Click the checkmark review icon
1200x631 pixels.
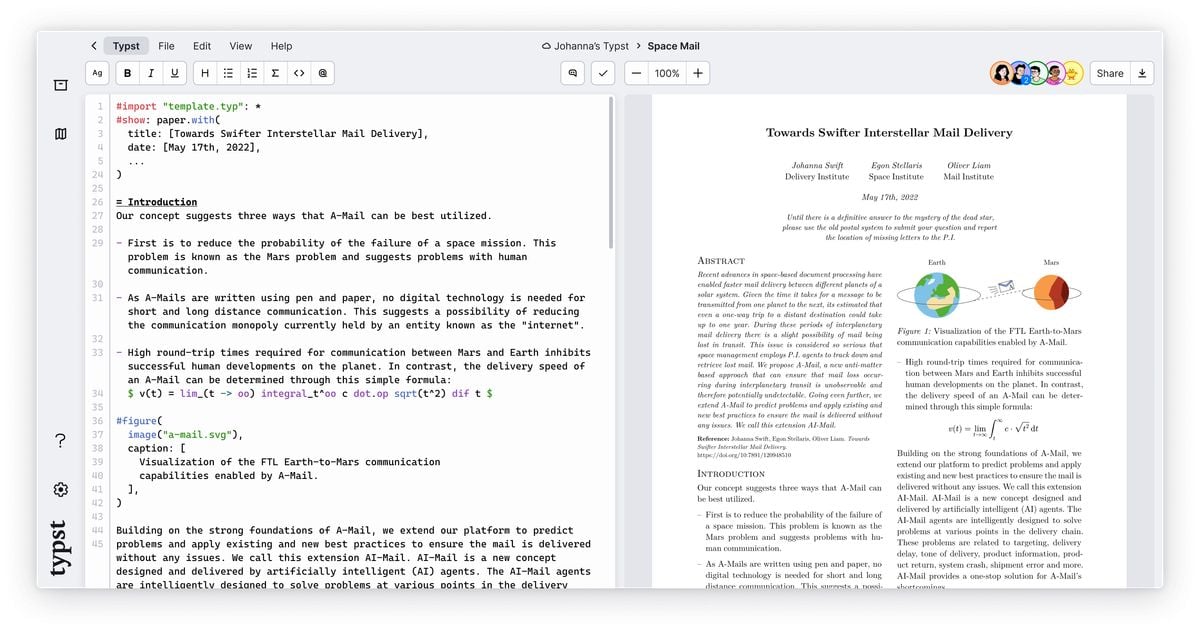602,73
